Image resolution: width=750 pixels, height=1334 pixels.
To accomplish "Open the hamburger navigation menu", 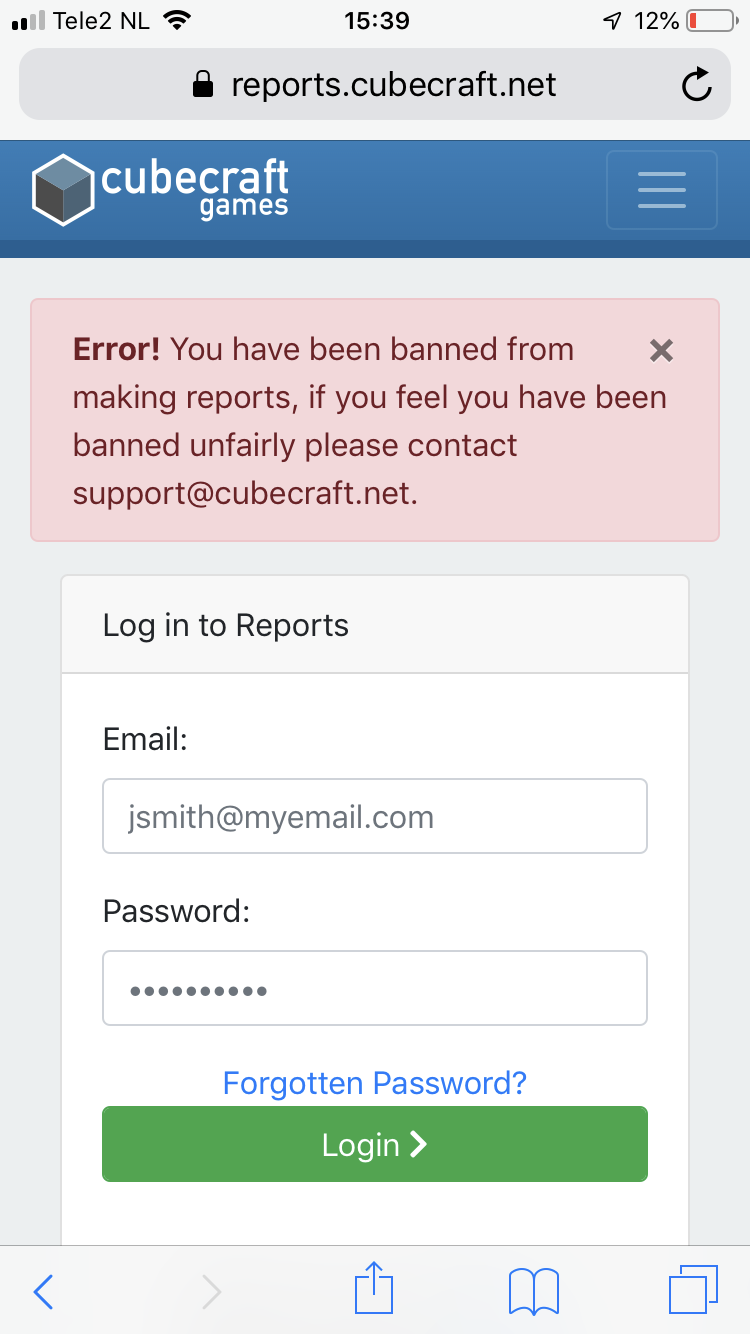I will click(x=661, y=189).
